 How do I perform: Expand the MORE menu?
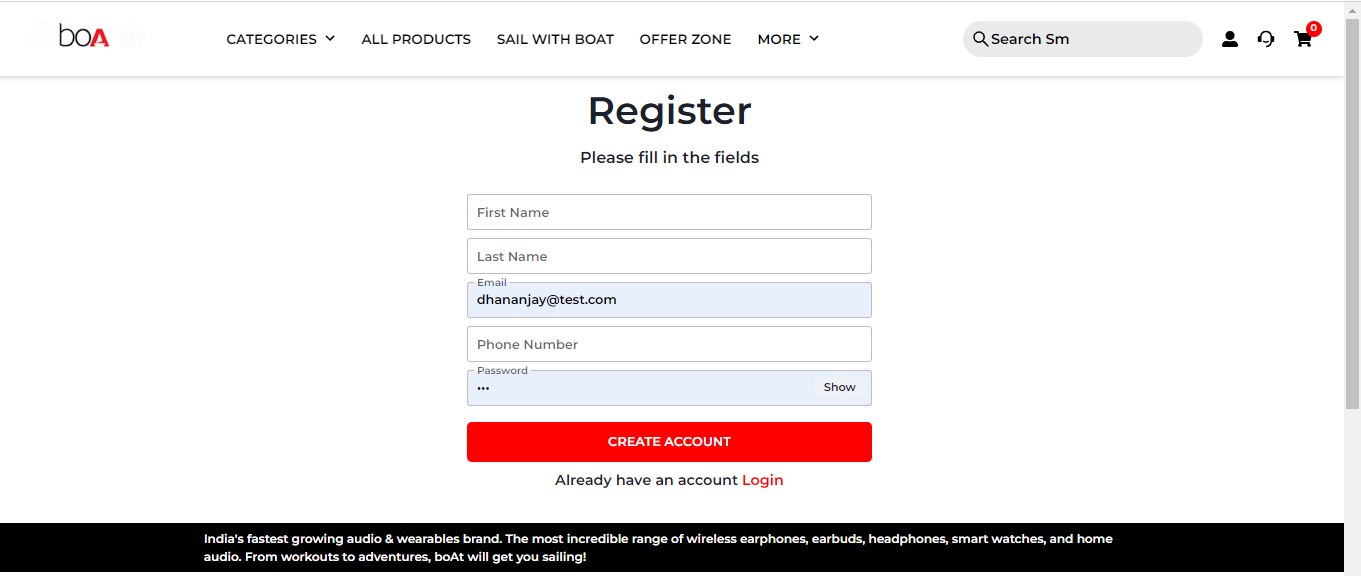(x=787, y=39)
